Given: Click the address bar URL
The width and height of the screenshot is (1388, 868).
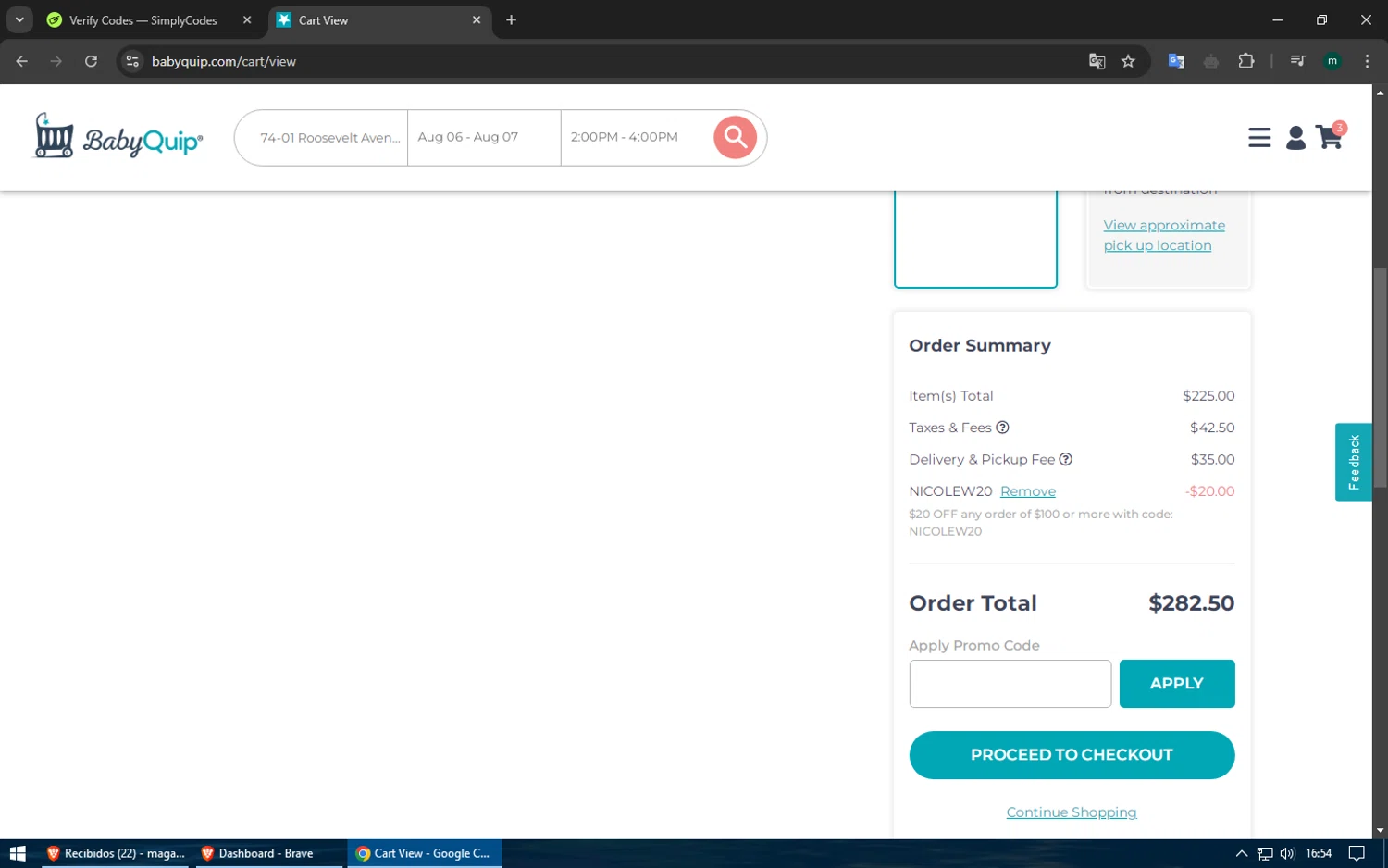Looking at the screenshot, I should [x=224, y=61].
